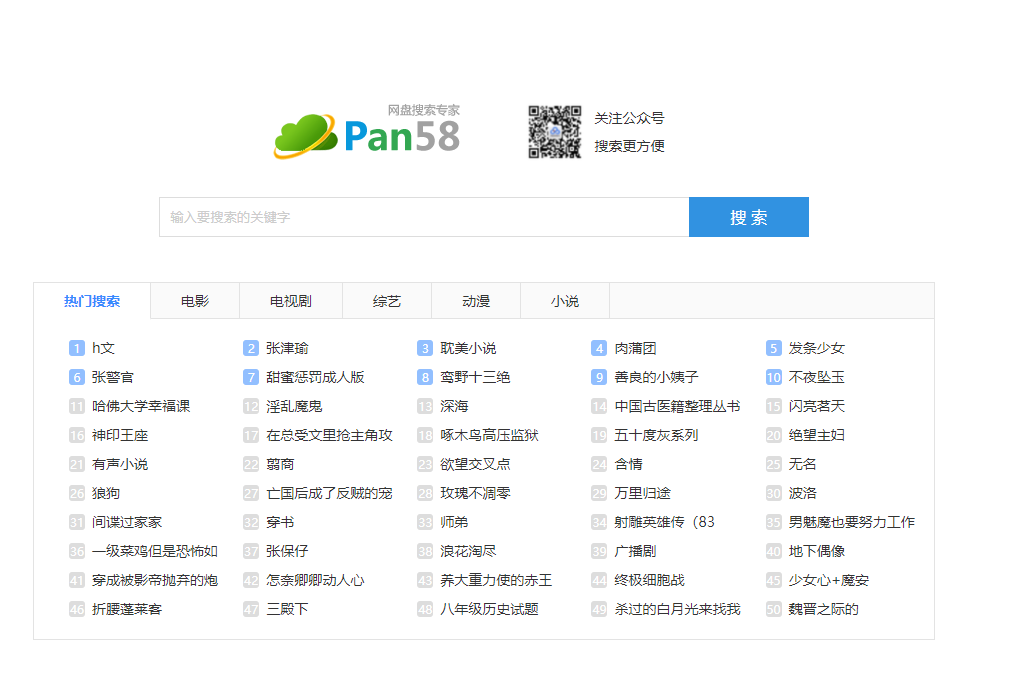The image size is (1024, 680).
Task: Click the number 5 rank badge
Action: tap(773, 348)
